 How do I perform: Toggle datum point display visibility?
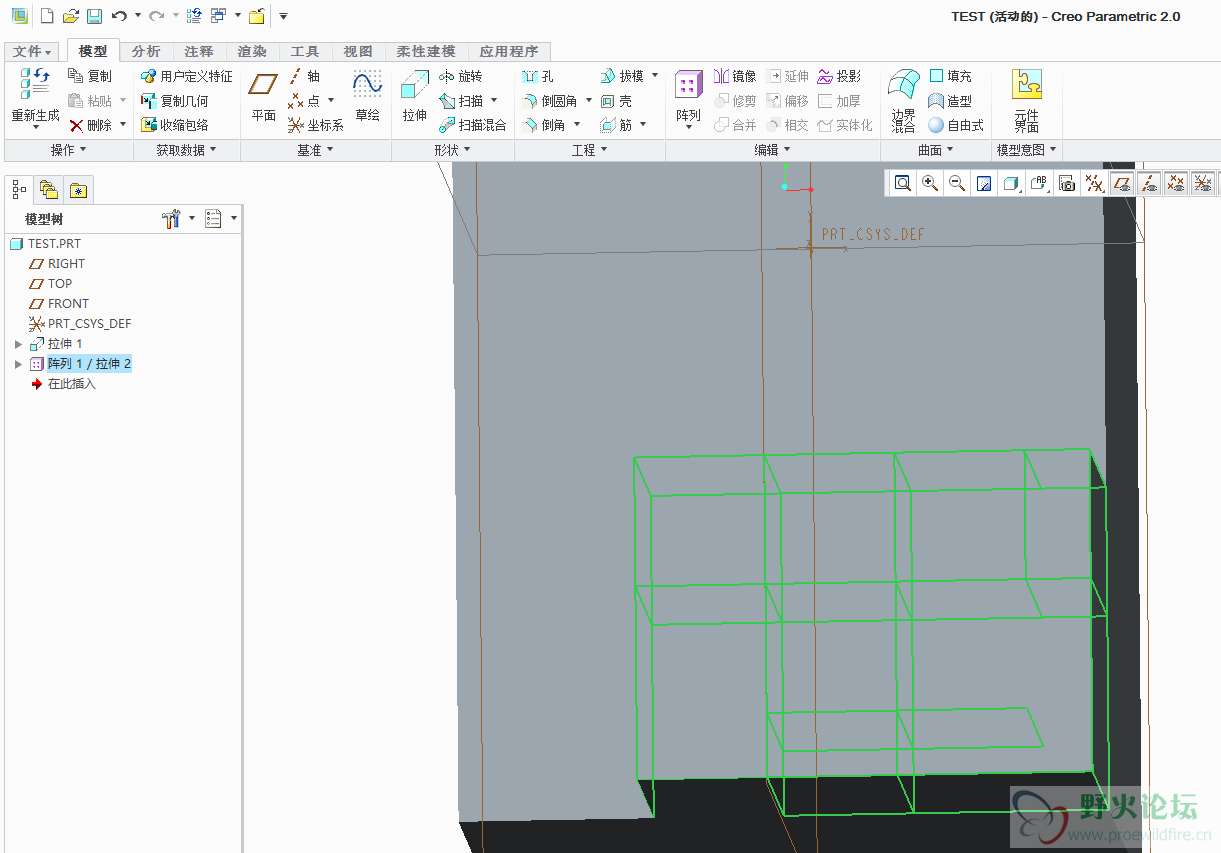(x=1177, y=183)
